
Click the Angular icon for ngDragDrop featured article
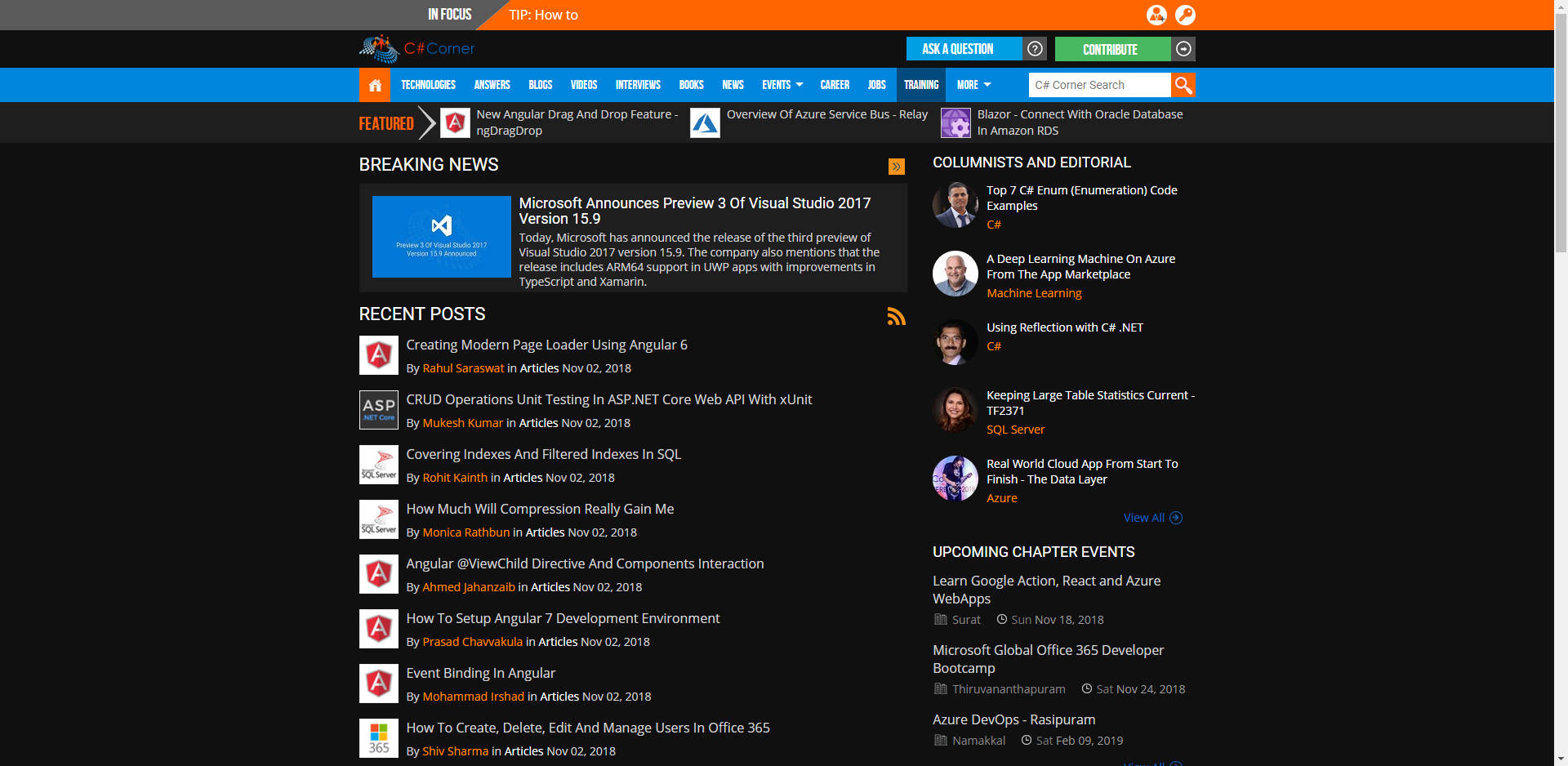[x=455, y=123]
